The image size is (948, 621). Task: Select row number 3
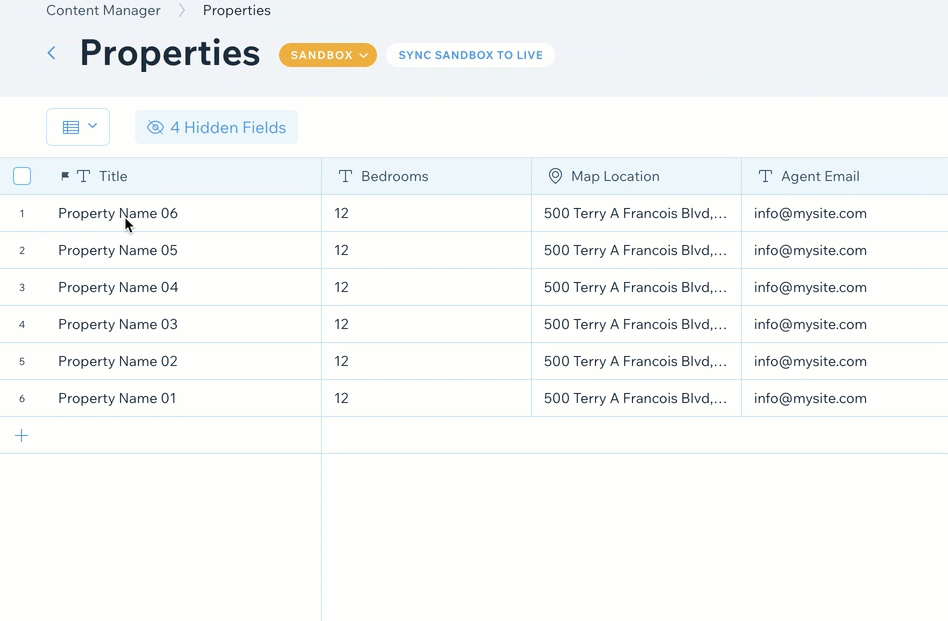pyautogui.click(x=22, y=287)
